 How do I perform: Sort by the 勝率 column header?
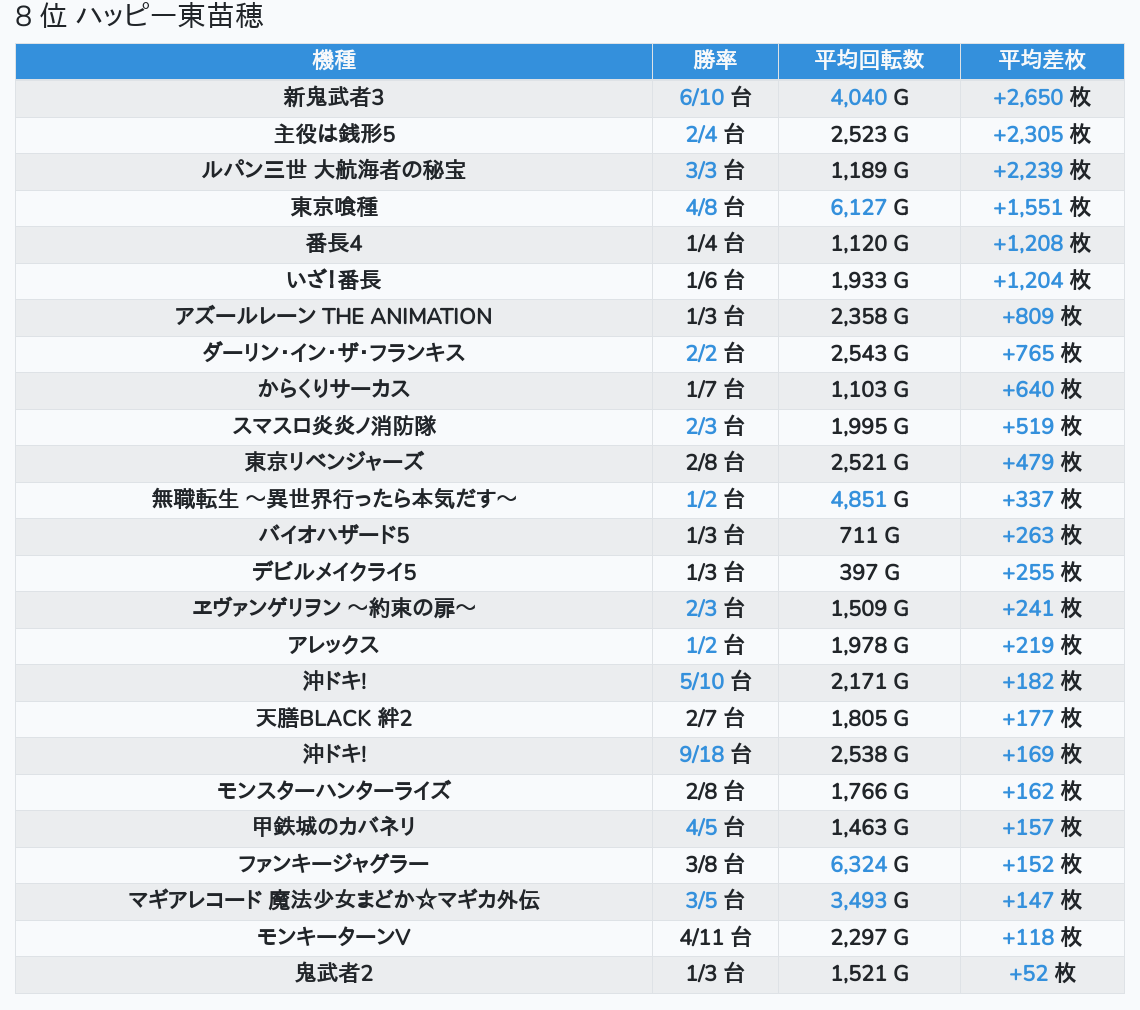pos(714,61)
